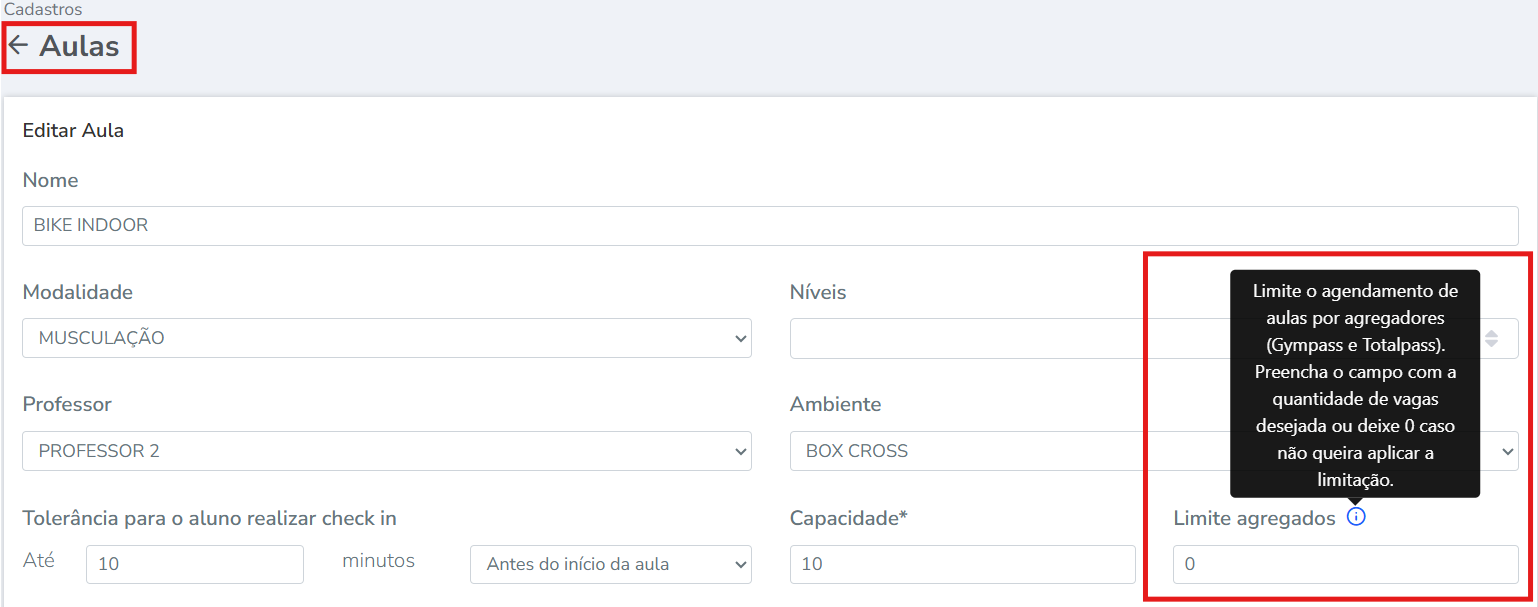The height and width of the screenshot is (607, 1538).
Task: Click the Editar Aula section title
Action: (x=73, y=131)
